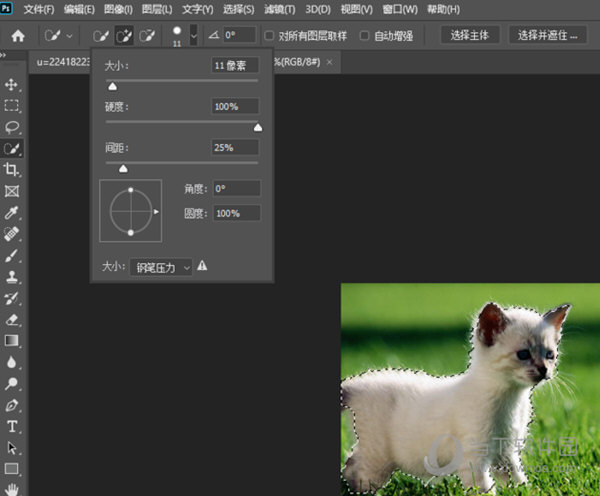Enable 对所有图层取样 checkbox
The width and height of the screenshot is (600, 496).
pos(269,36)
